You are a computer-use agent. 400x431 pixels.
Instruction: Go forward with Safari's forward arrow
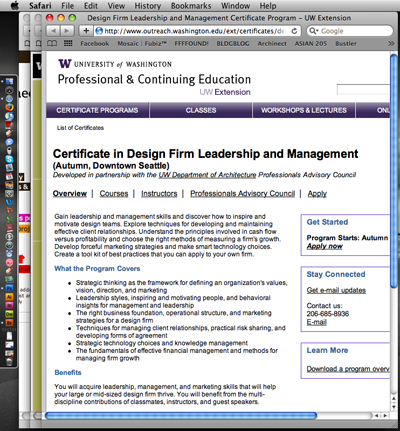point(67,31)
